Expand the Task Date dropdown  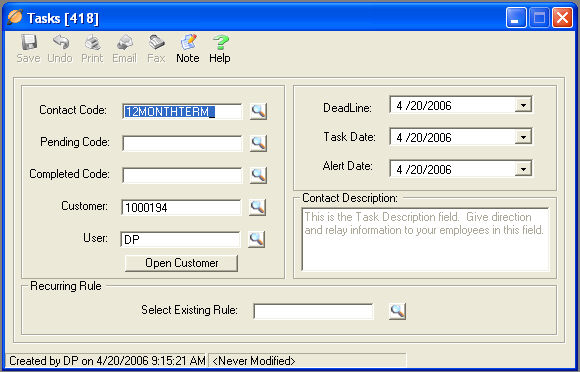523,137
